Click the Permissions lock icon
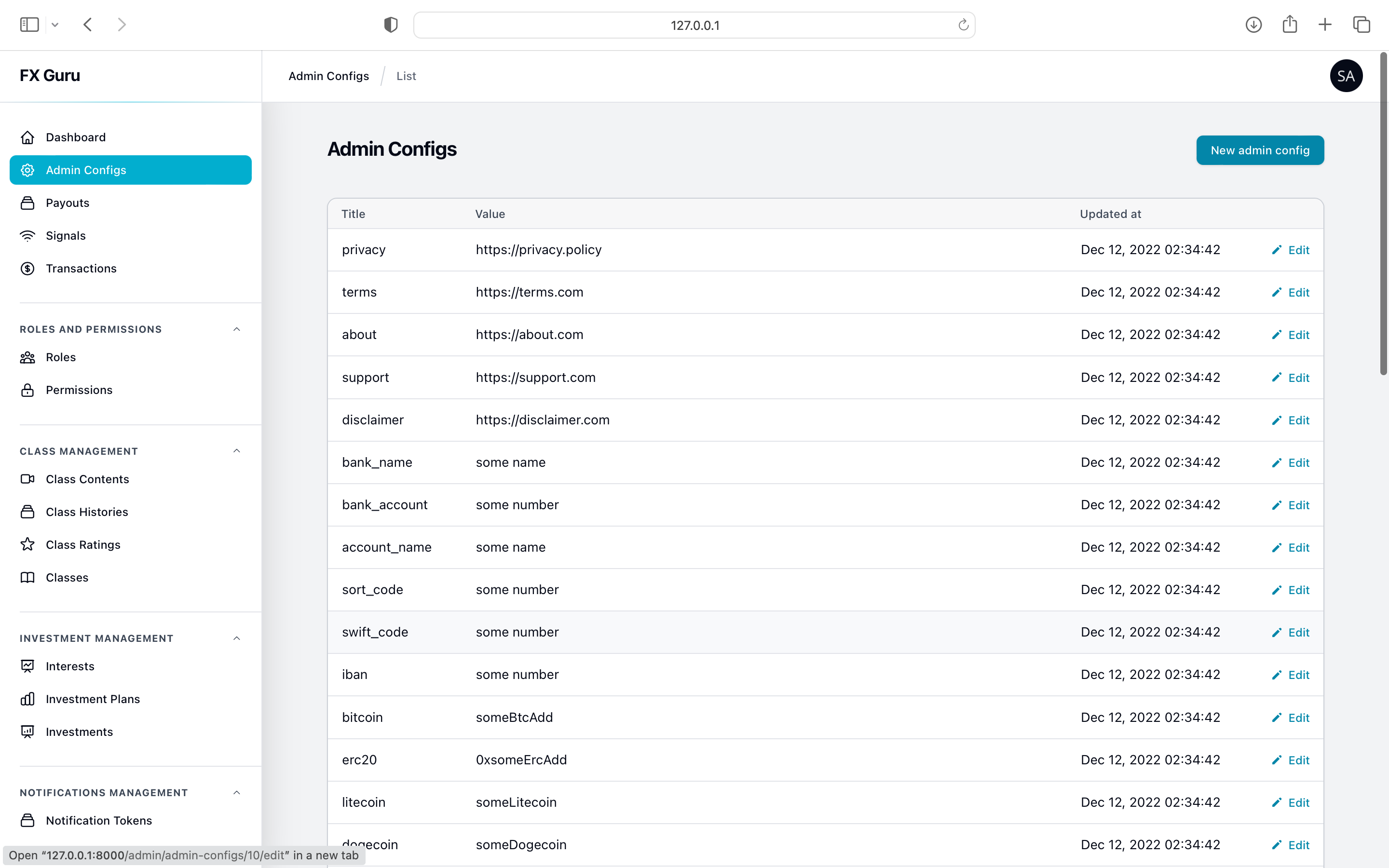Image resolution: width=1389 pixels, height=868 pixels. [27, 390]
